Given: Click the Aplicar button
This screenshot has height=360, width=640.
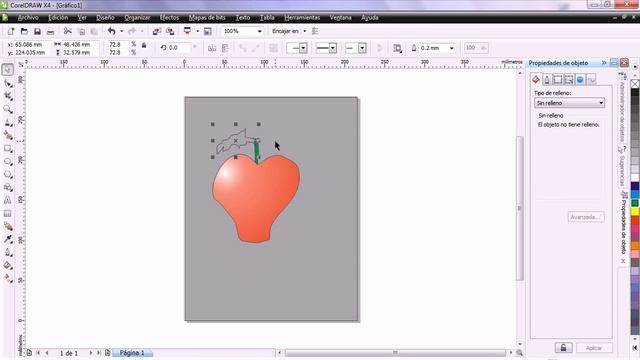Looking at the screenshot, I should coord(594,348).
